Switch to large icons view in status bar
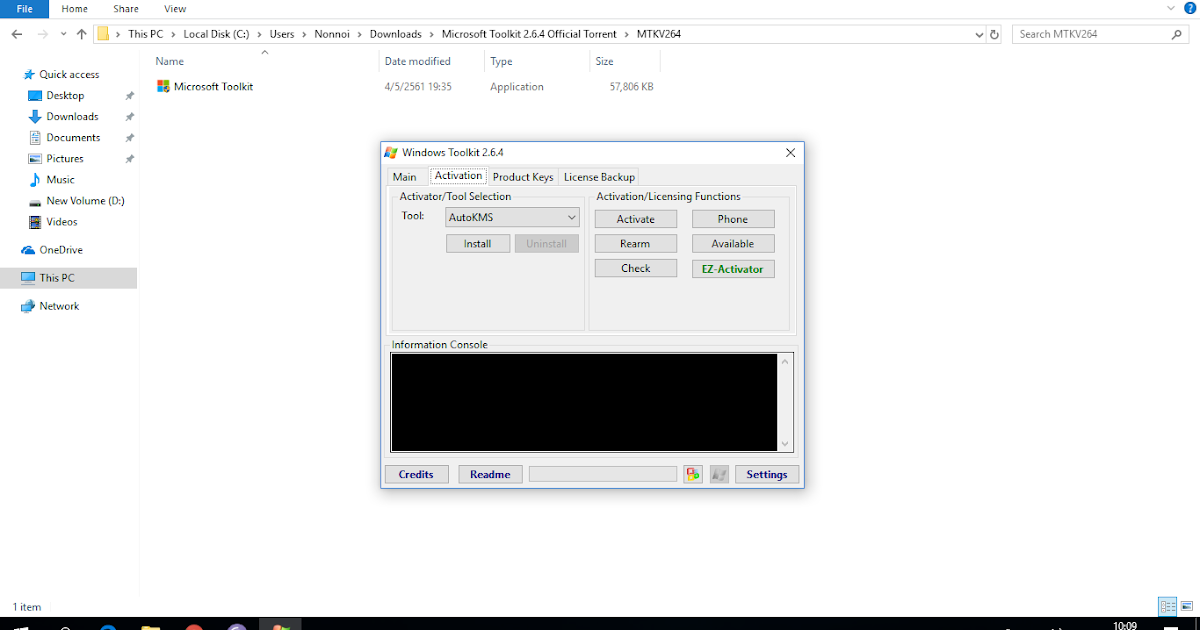 pos(1186,606)
